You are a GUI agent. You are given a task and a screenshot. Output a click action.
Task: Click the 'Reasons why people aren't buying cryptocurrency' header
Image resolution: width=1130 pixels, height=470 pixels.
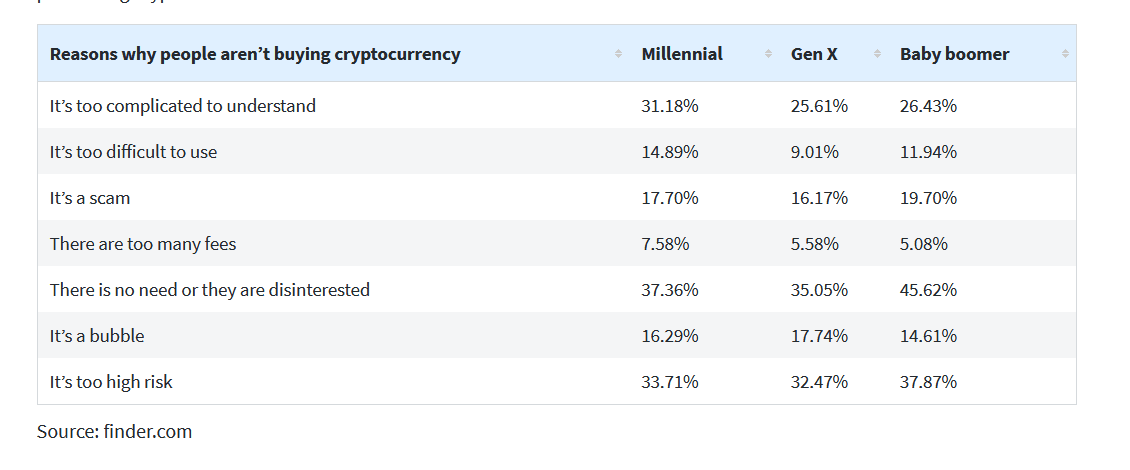pos(255,54)
